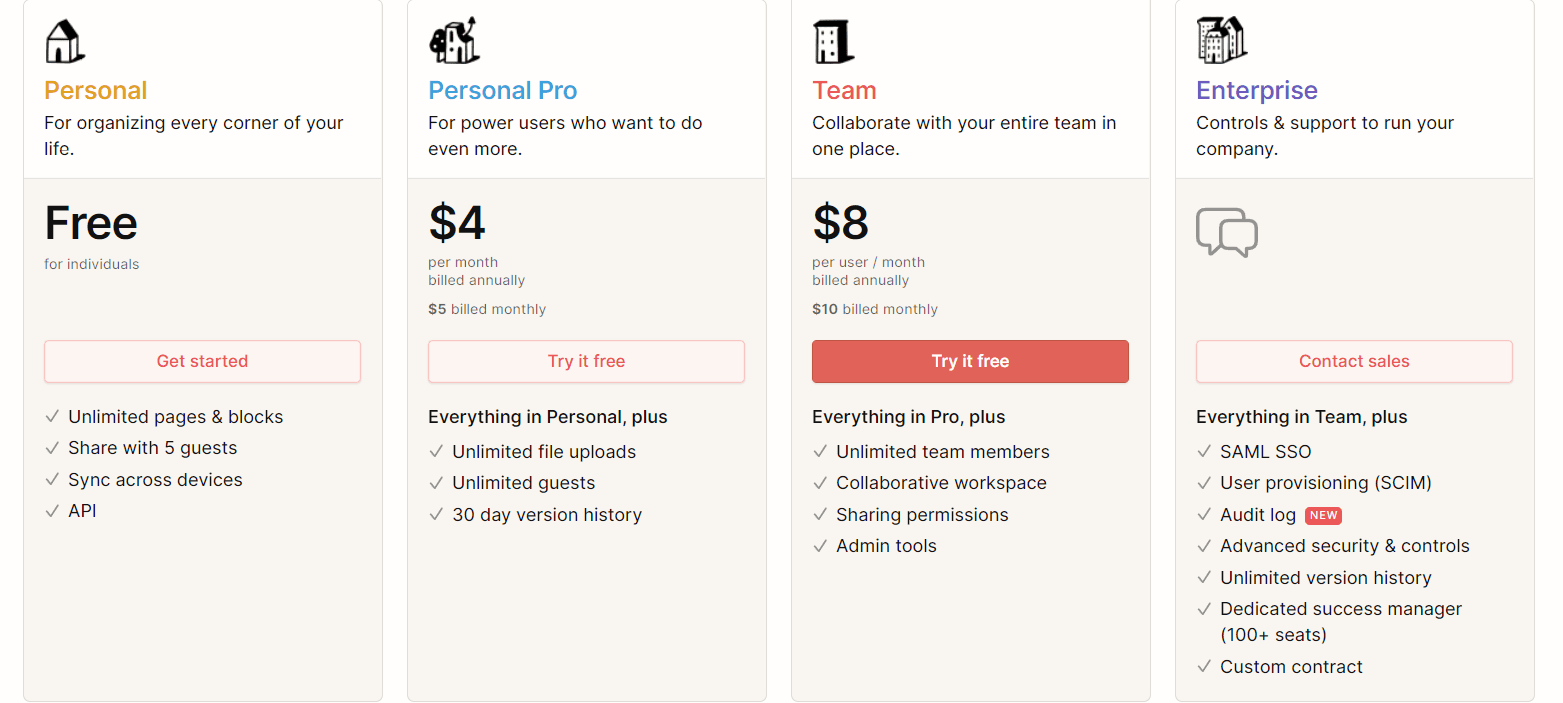Click the checkmark next to SAML SSO
This screenshot has height=703, width=1563.
tap(1204, 452)
